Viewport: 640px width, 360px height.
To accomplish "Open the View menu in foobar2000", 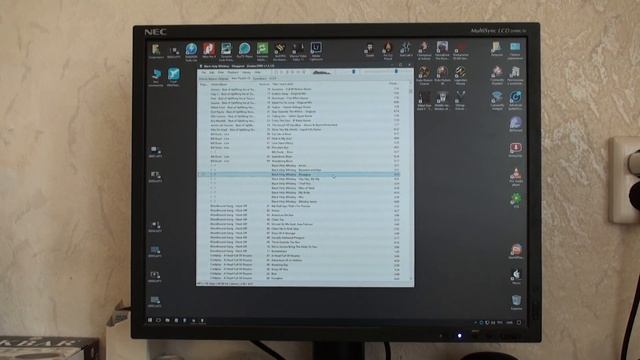I will pos(221,72).
